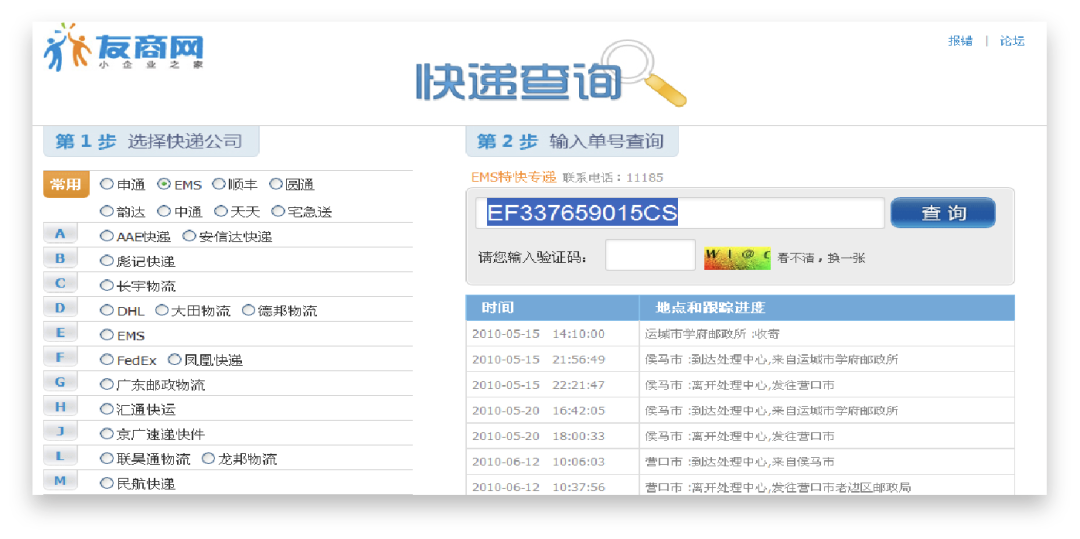Select the 彪记快递 option
This screenshot has height=539, width=1080.
[x=106, y=261]
